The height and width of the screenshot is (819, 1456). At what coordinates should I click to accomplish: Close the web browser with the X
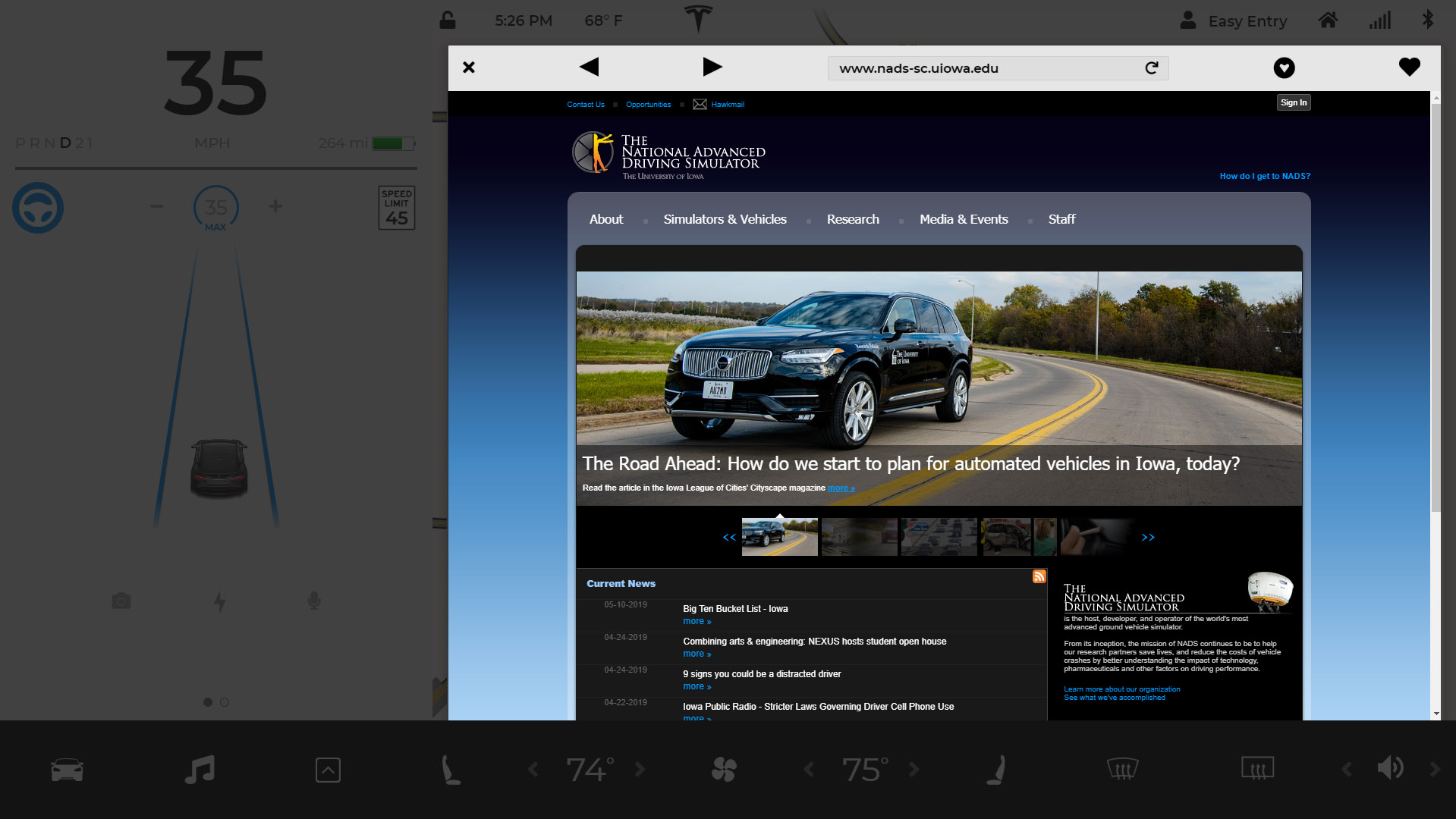[469, 67]
